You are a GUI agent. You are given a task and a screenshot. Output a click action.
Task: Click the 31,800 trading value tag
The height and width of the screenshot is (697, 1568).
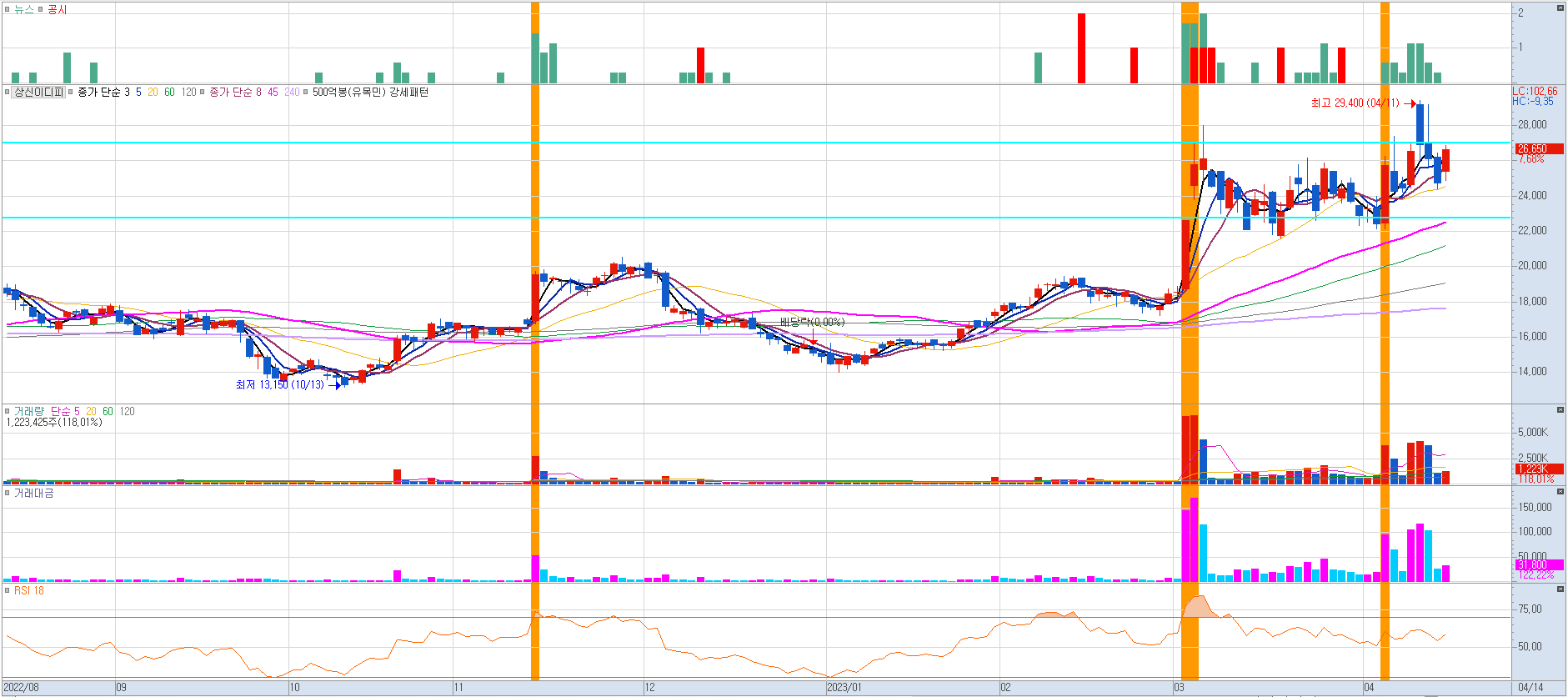point(1538,564)
